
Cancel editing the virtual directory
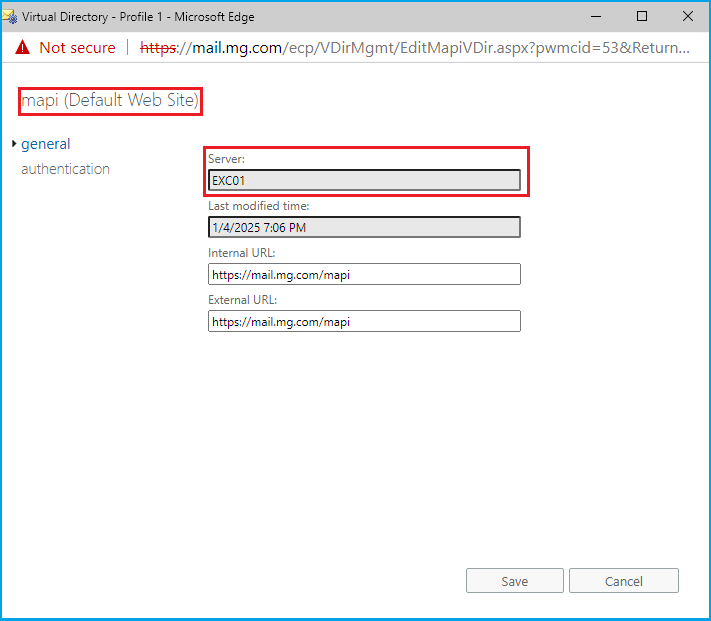623,581
